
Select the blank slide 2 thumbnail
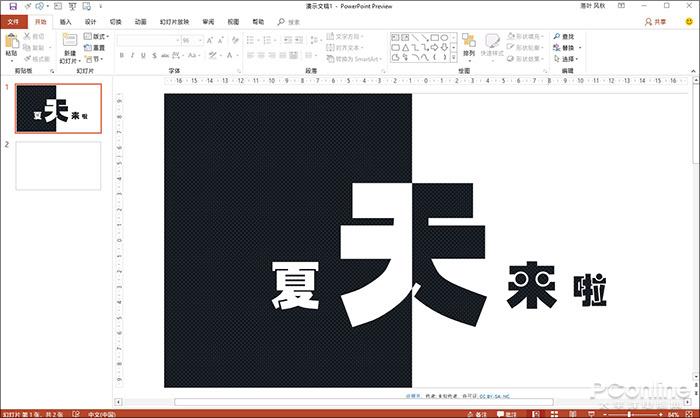pyautogui.click(x=57, y=165)
